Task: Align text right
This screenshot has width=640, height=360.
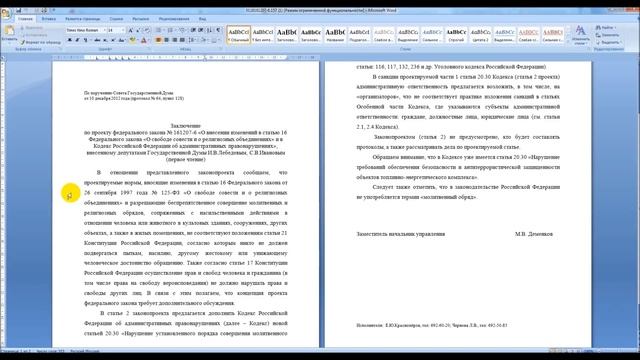Action: [174, 40]
